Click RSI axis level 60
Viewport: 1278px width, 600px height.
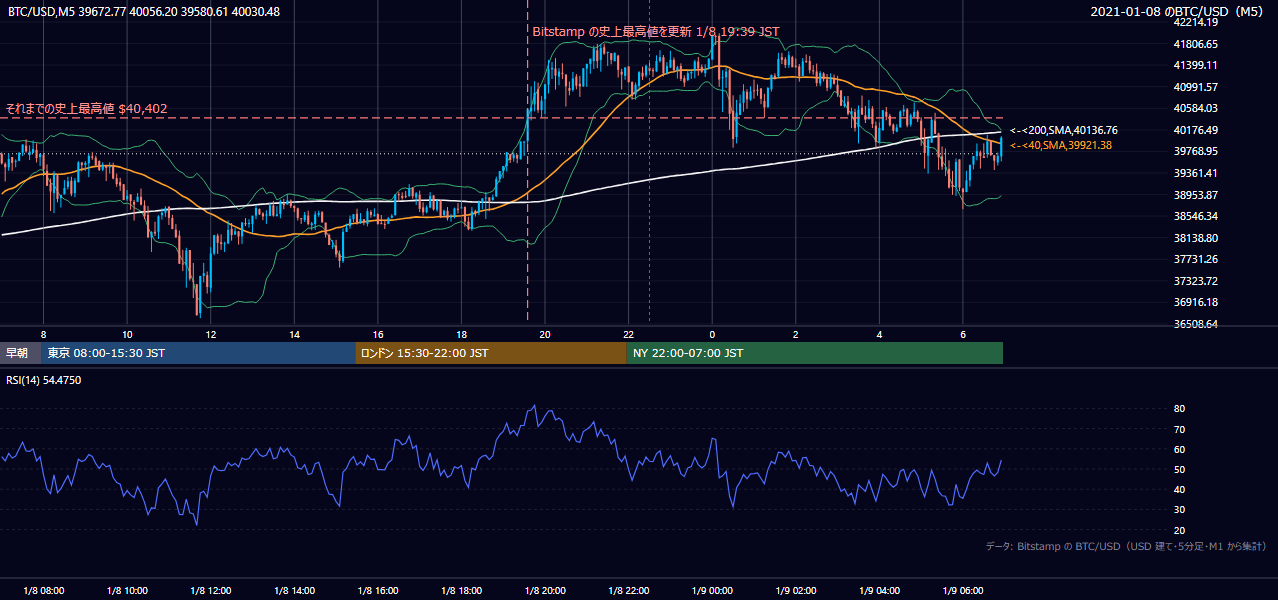1179,449
